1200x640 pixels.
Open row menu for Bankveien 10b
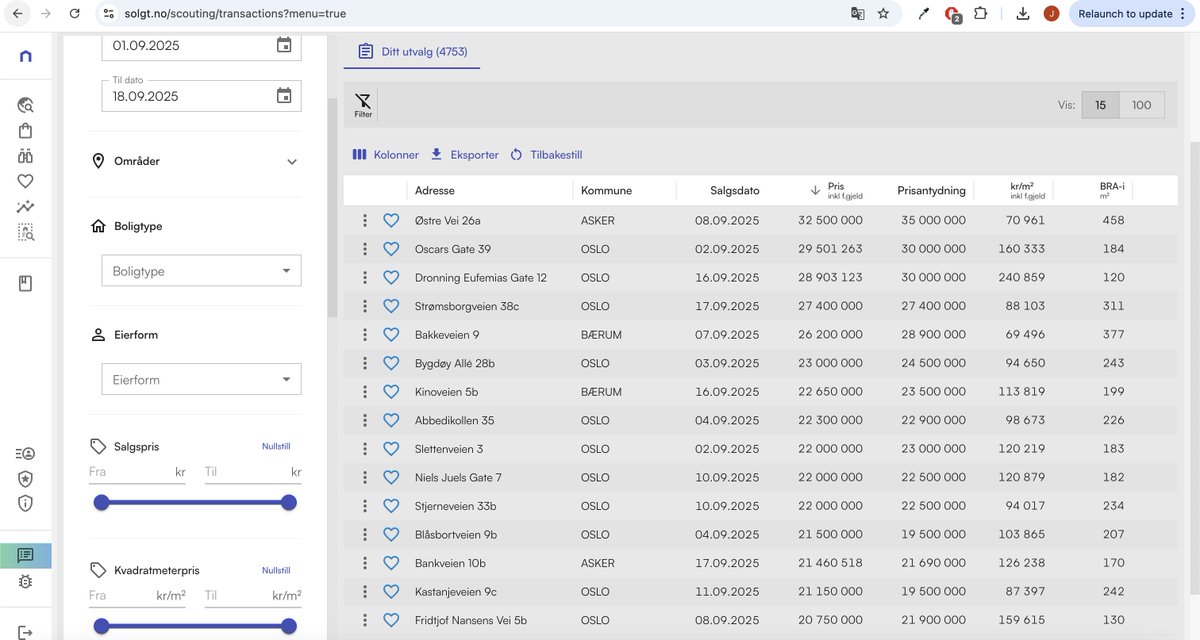(365, 563)
